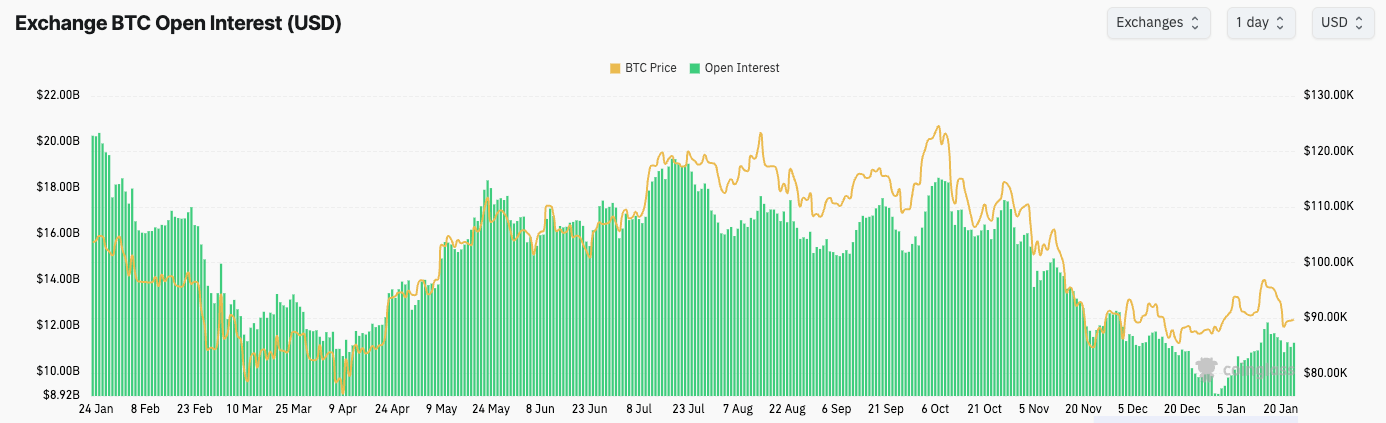
Task: Toggle the BTC Price series in legend
Action: coord(650,68)
